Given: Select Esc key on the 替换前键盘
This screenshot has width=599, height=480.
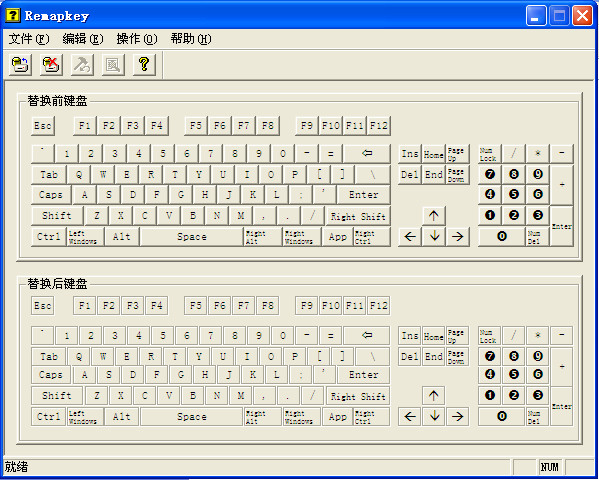Looking at the screenshot, I should point(43,126).
